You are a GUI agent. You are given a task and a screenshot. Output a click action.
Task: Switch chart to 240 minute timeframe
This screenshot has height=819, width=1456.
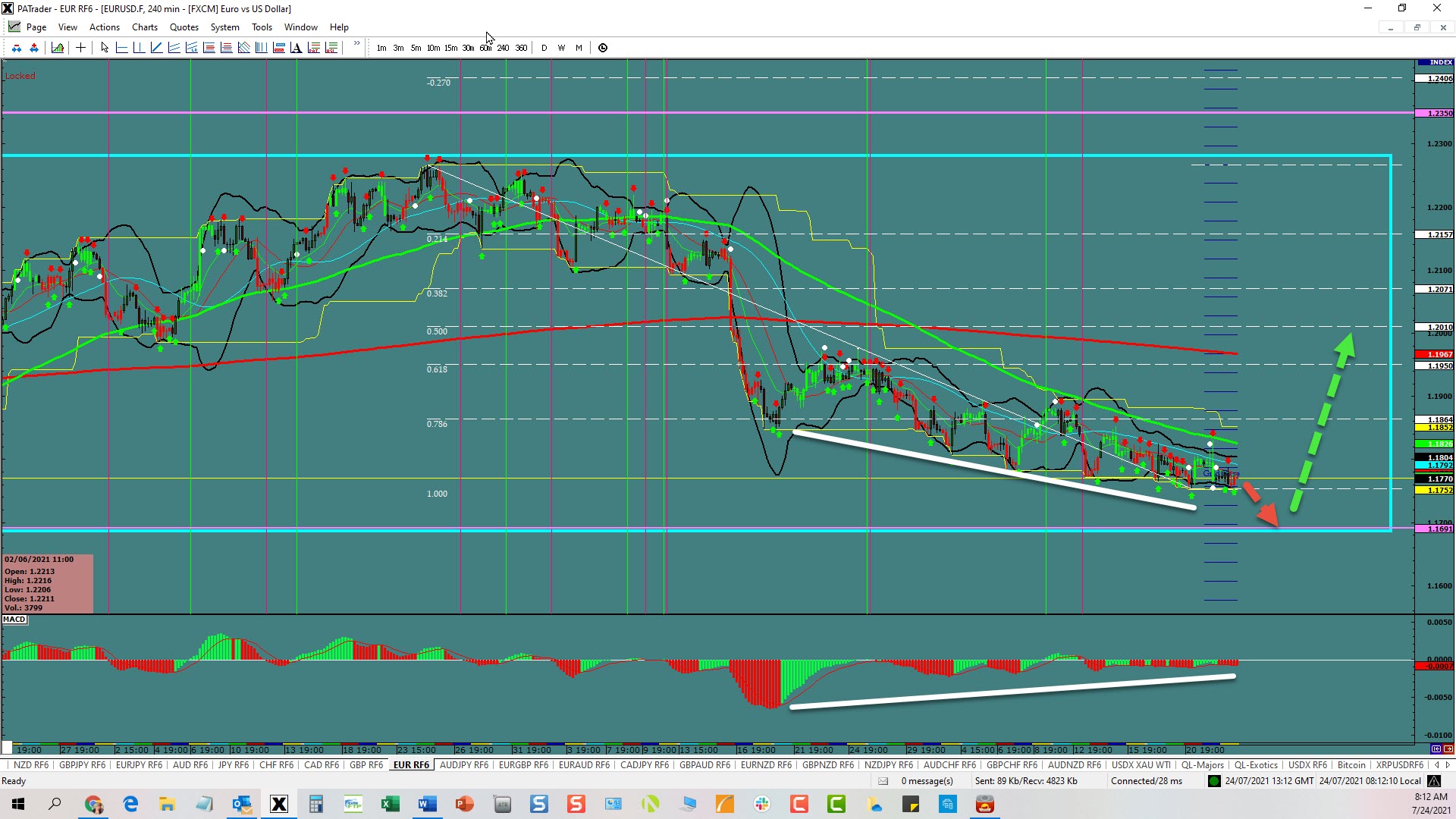[x=503, y=48]
